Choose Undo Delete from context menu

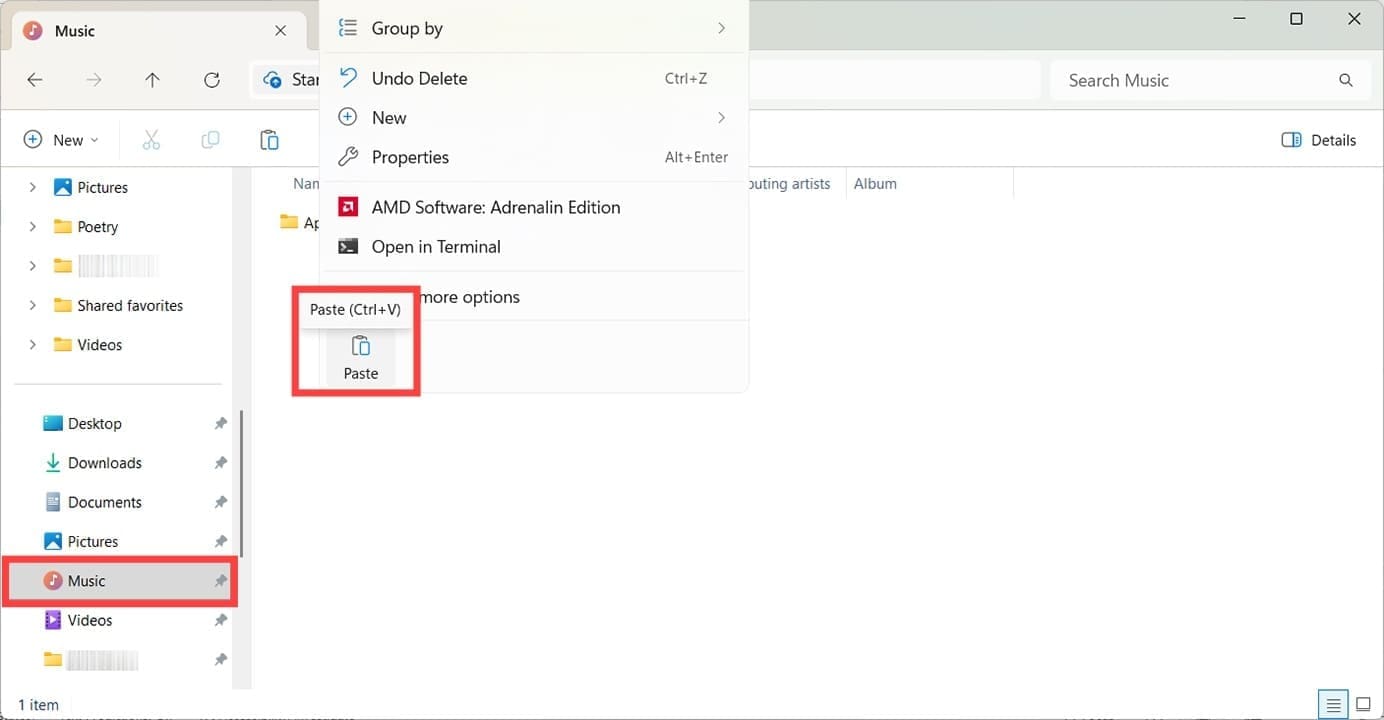pyautogui.click(x=532, y=78)
